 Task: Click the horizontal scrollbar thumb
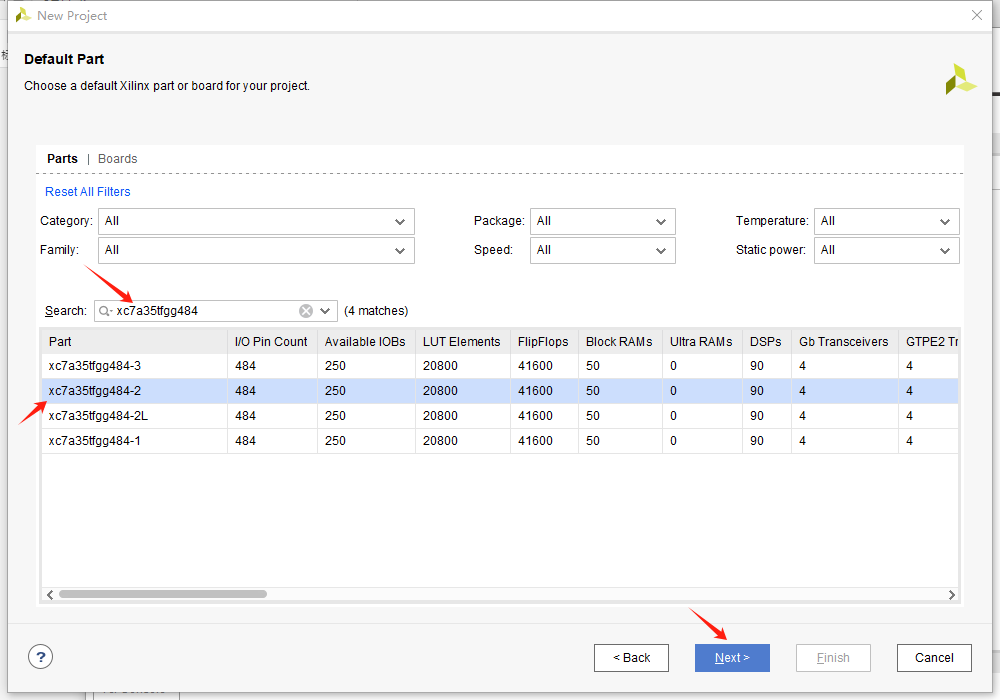pyautogui.click(x=163, y=594)
